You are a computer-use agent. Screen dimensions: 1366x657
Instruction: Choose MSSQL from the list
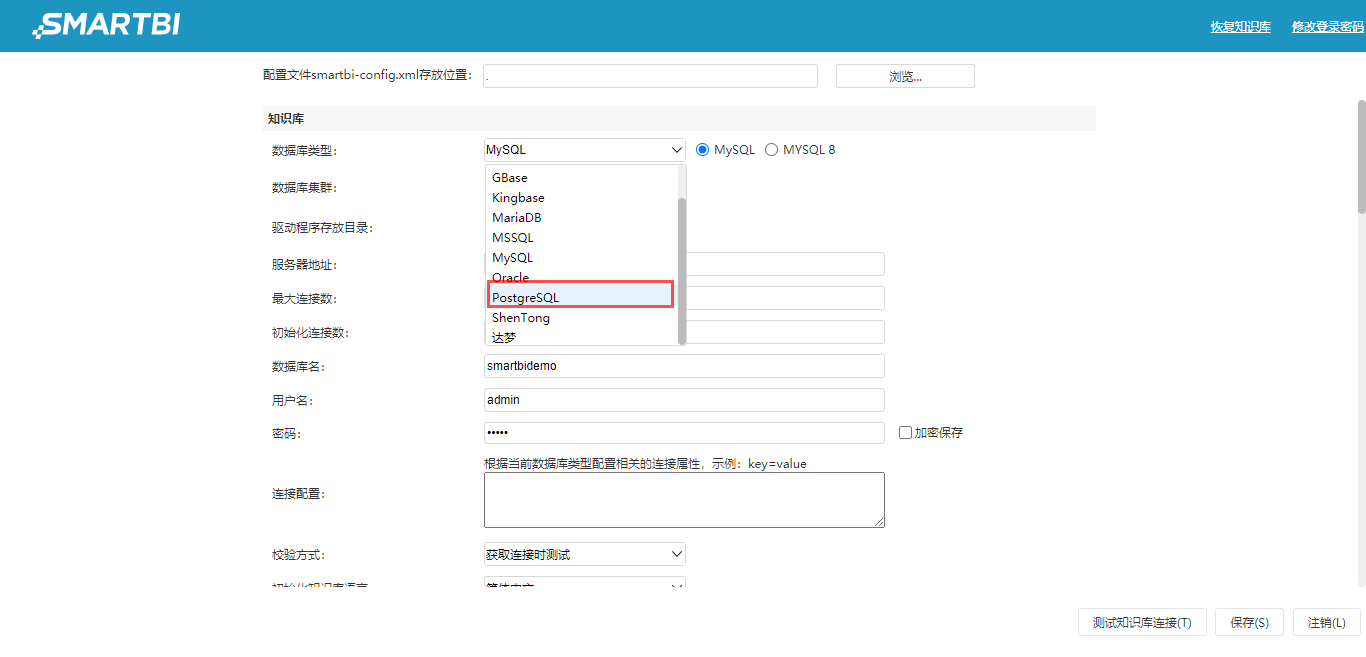[581, 238]
